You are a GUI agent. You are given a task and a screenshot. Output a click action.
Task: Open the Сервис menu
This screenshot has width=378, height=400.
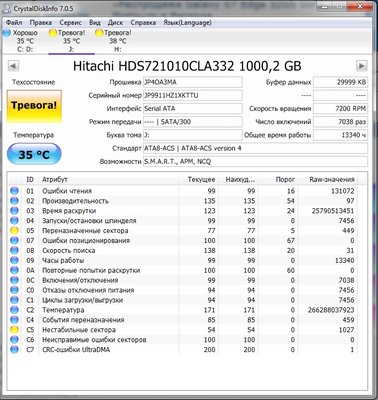[70, 23]
